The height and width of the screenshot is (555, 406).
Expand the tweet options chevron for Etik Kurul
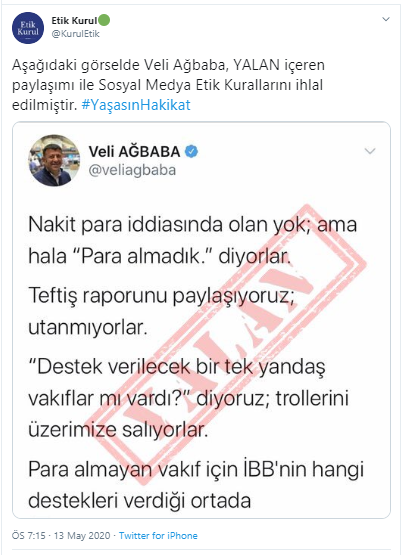tap(386, 19)
